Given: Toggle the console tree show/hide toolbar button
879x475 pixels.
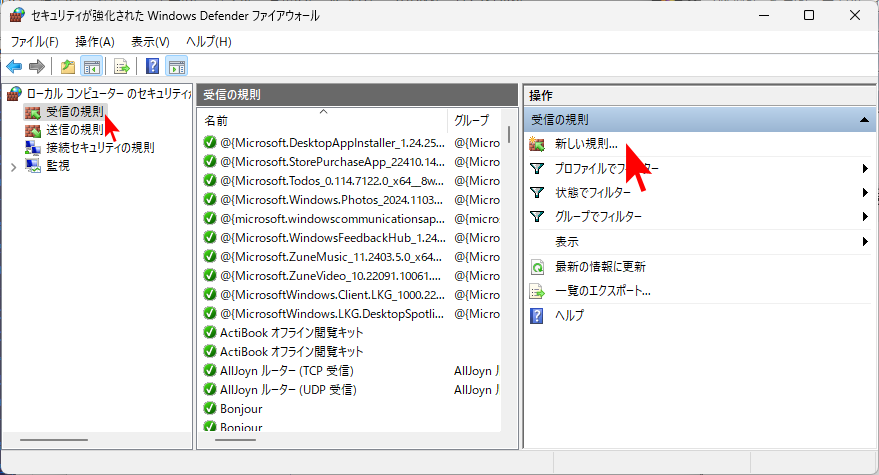Looking at the screenshot, I should click(x=91, y=67).
